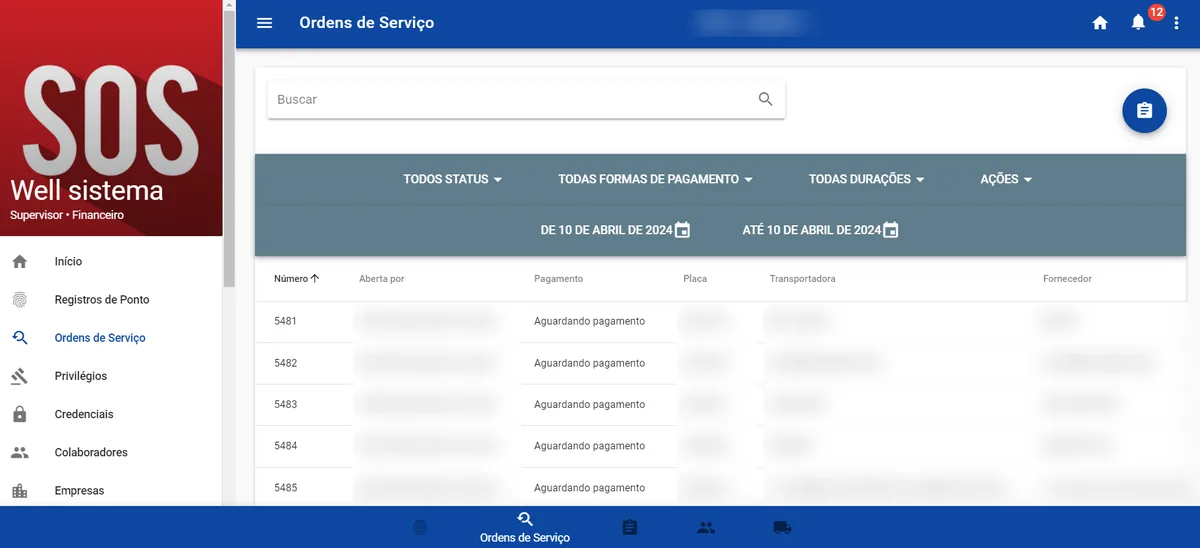Open the AÇÕES dropdown menu
This screenshot has height=548, width=1200.
(1006, 179)
